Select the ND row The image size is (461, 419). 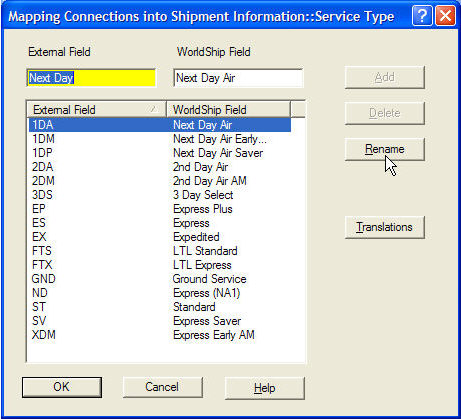(160, 293)
